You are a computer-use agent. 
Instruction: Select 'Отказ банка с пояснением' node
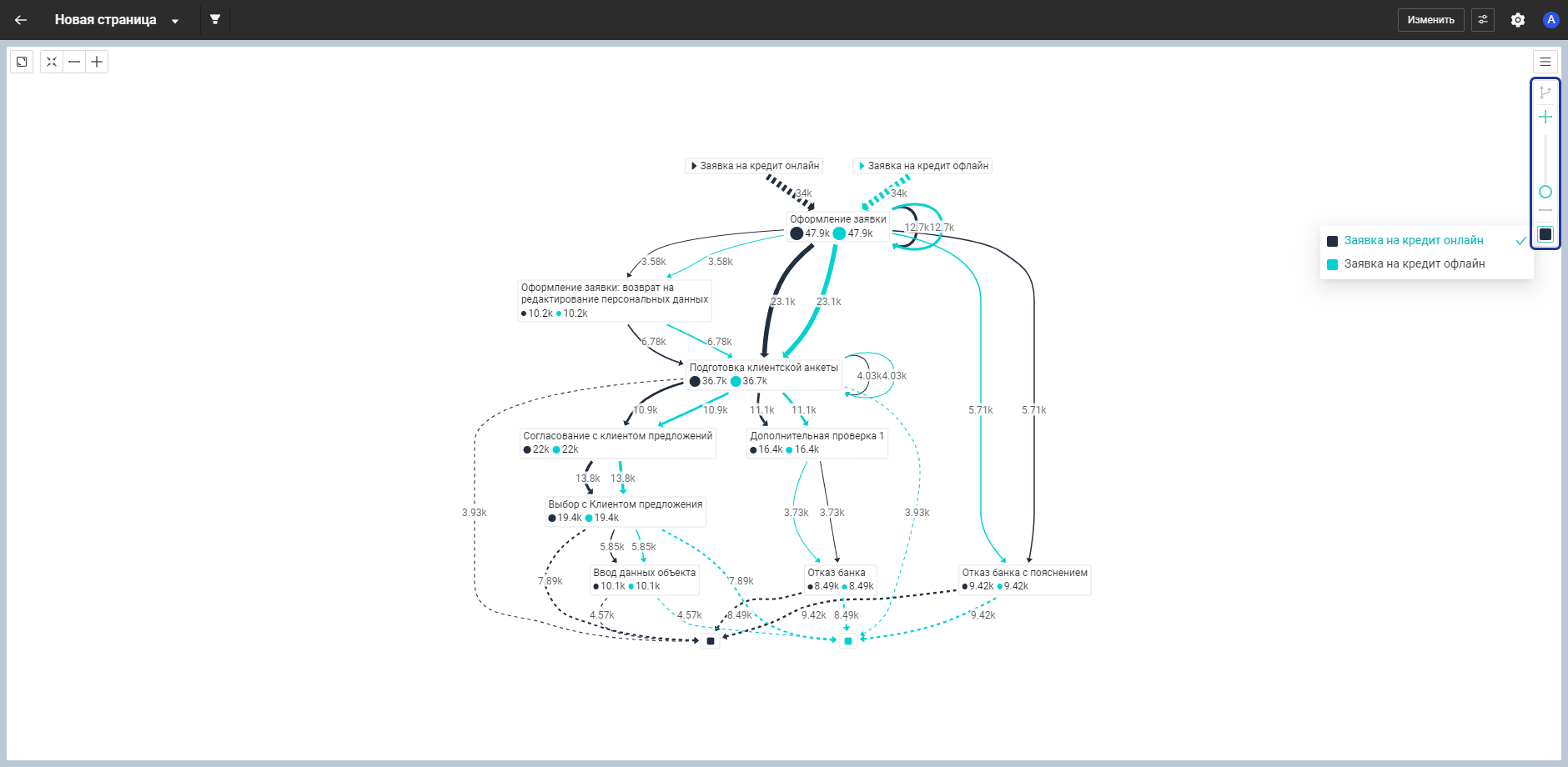1025,579
